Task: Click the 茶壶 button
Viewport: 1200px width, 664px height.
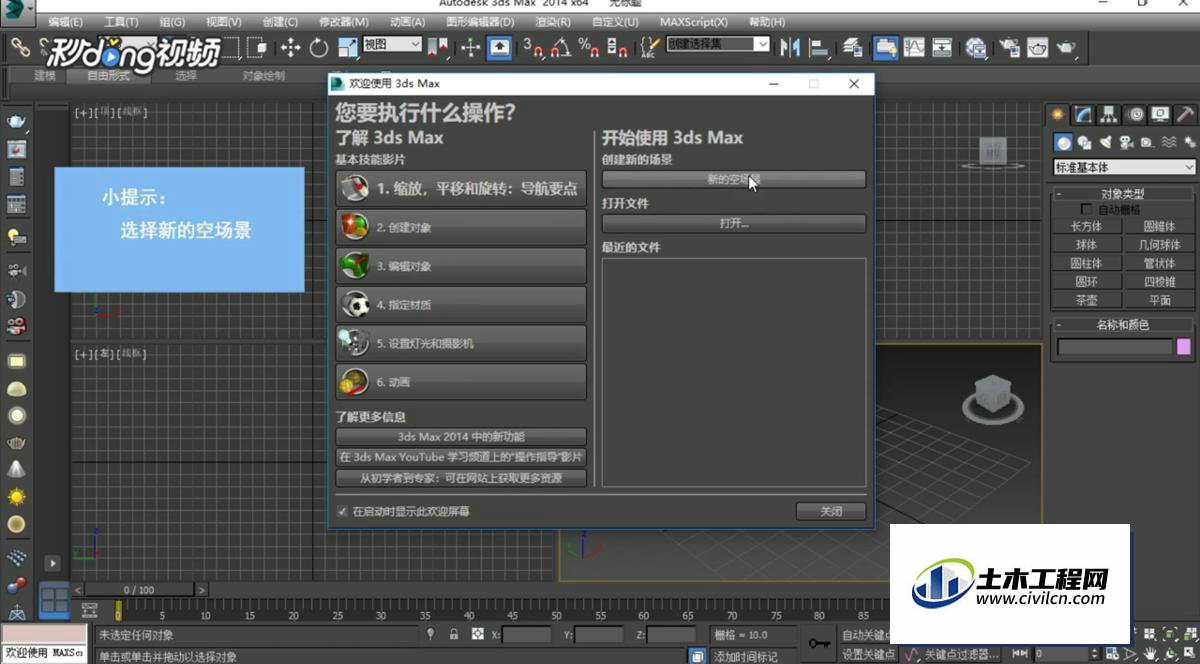Action: [x=1086, y=300]
